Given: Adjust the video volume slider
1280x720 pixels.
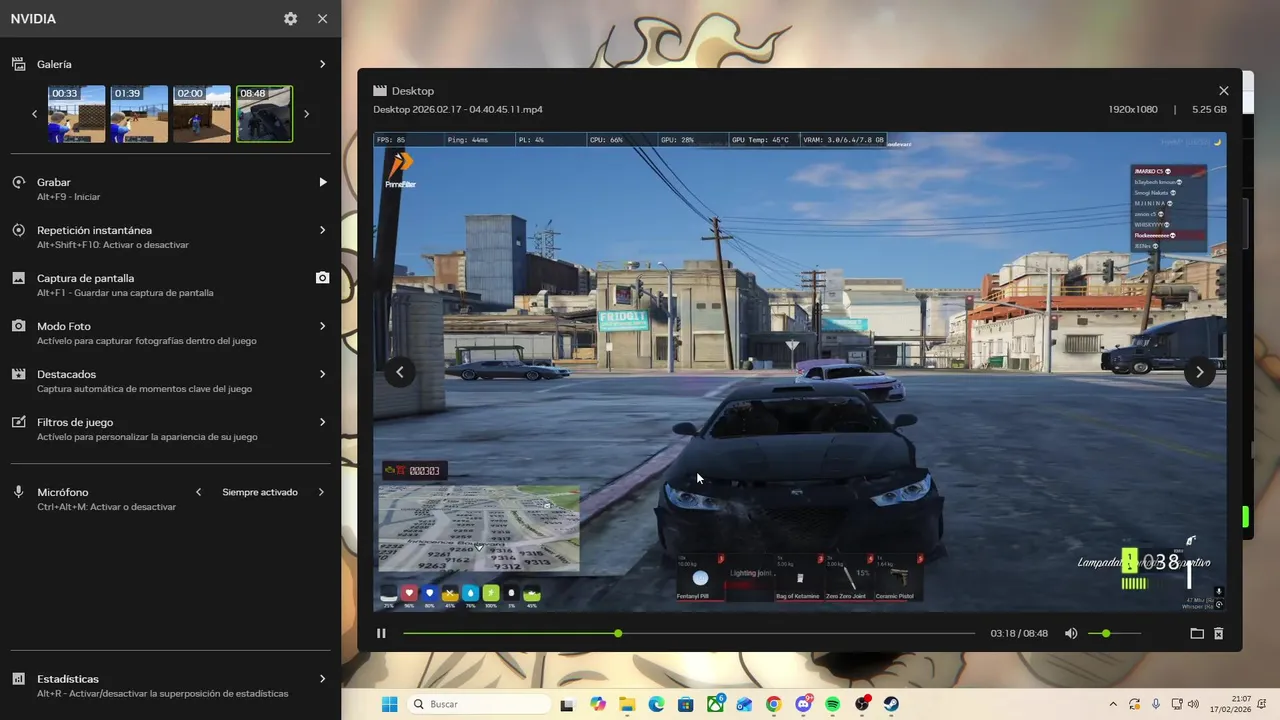Looking at the screenshot, I should tap(1114, 633).
